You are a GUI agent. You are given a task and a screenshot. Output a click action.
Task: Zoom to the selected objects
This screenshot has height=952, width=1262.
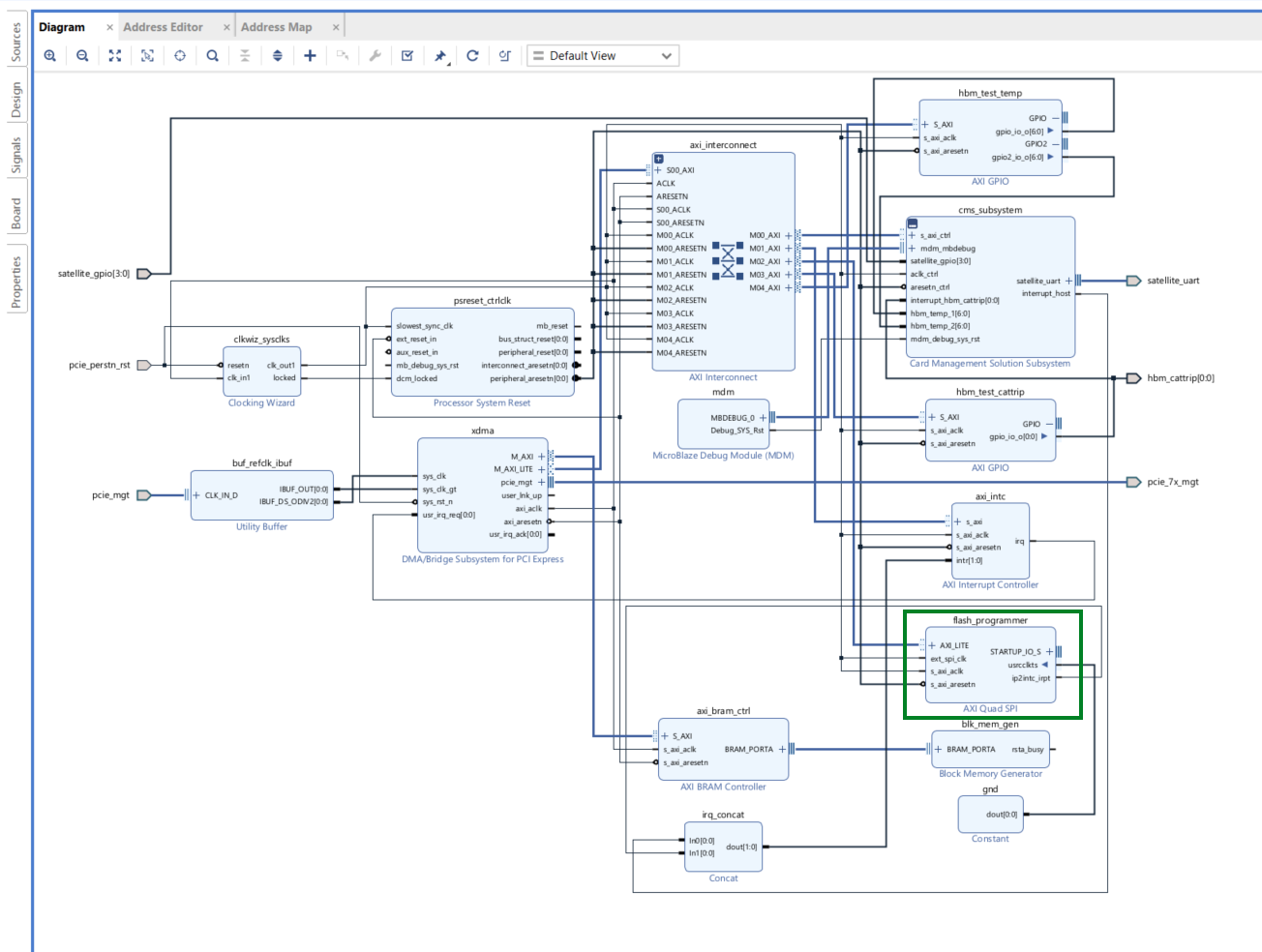(146, 55)
